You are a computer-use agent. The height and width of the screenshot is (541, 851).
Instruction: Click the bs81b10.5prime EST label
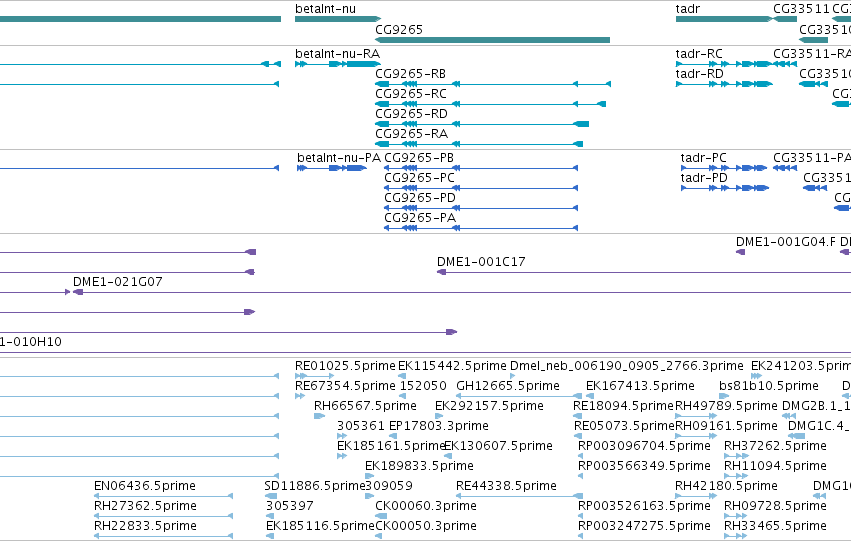[769, 386]
